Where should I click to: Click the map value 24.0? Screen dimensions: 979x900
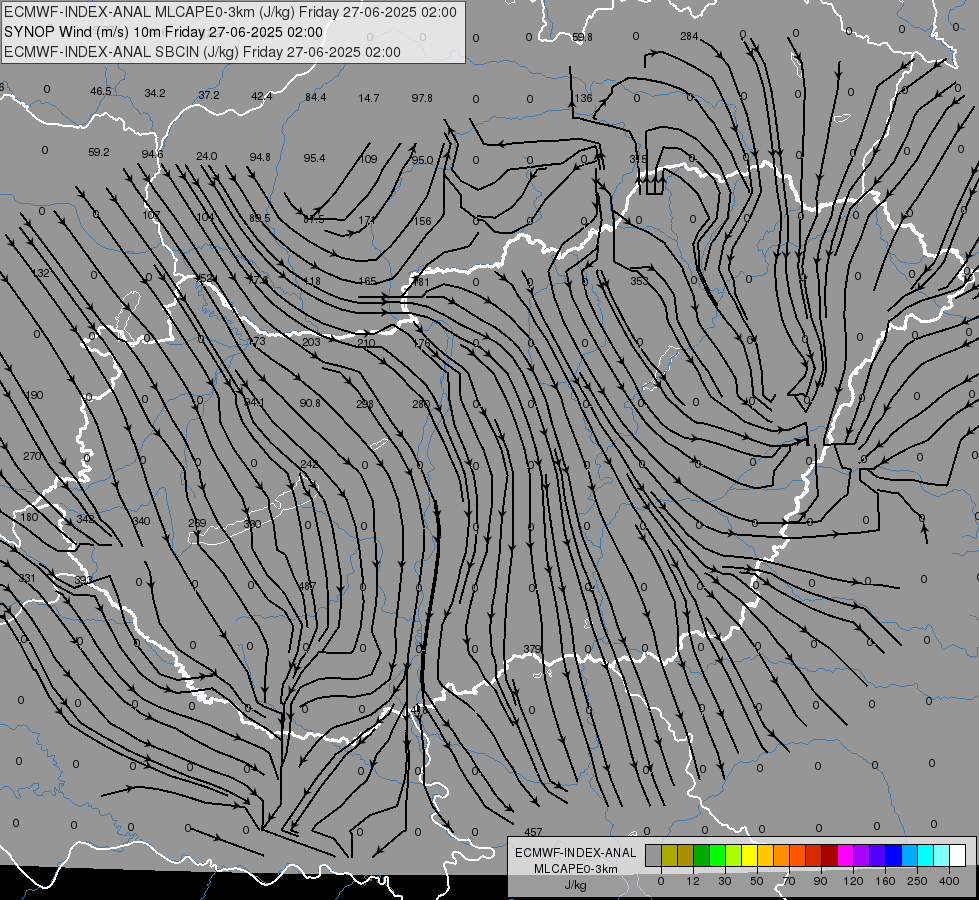[207, 156]
